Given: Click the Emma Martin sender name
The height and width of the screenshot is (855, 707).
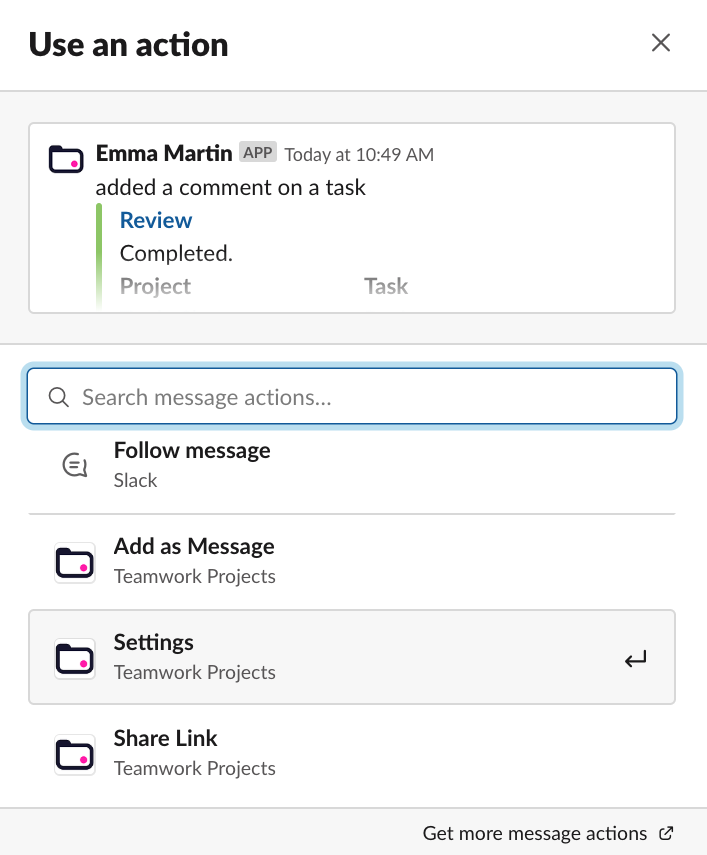Looking at the screenshot, I should coord(164,153).
